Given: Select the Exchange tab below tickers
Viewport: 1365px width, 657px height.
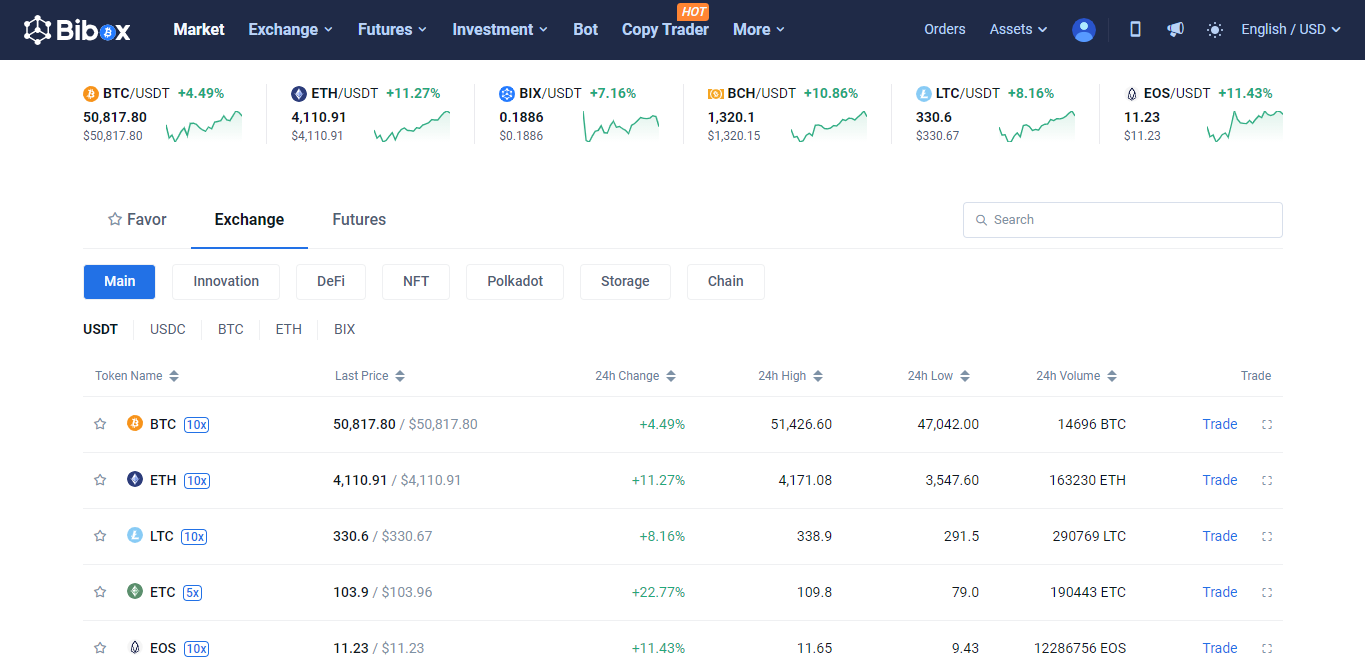Looking at the screenshot, I should (249, 220).
